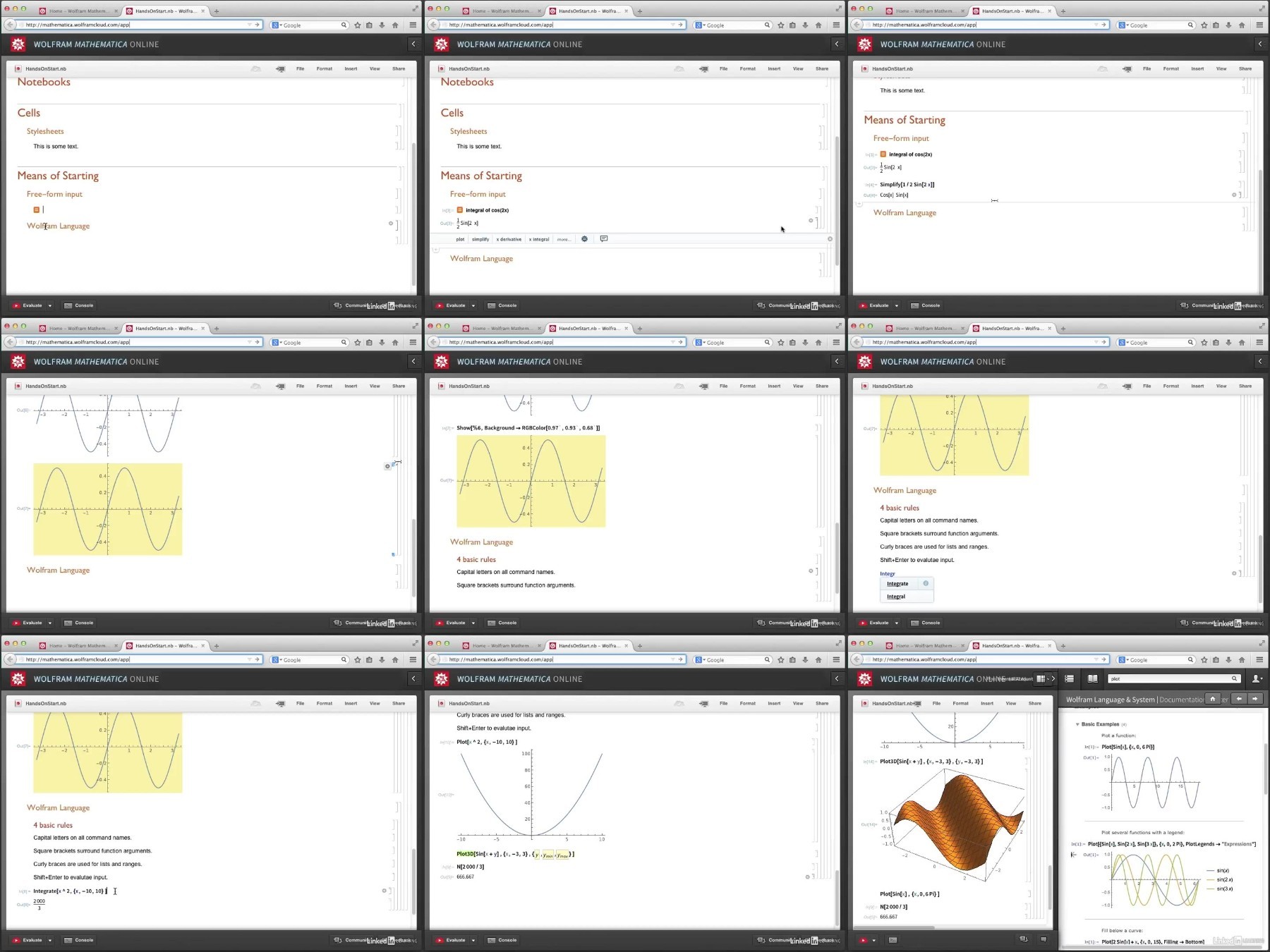This screenshot has width=1270, height=952.
Task: Click comment icon in the plot/simplify suggestions bar
Action: click(604, 239)
